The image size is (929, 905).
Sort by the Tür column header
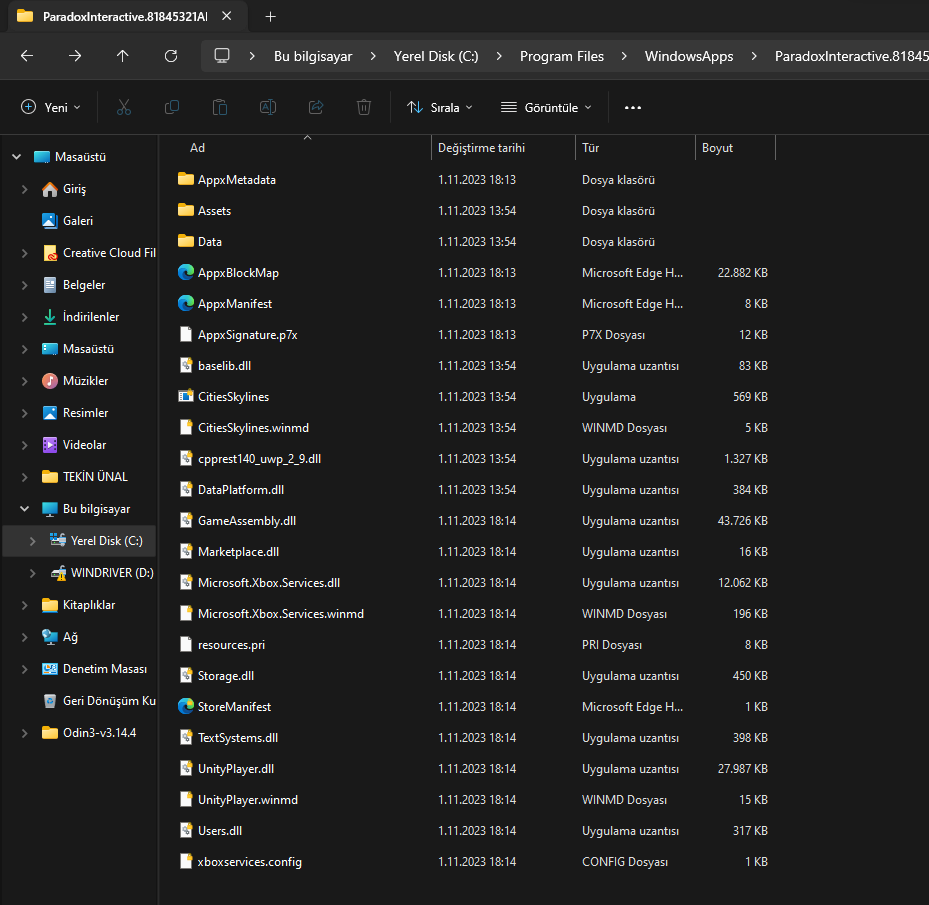click(x=590, y=148)
